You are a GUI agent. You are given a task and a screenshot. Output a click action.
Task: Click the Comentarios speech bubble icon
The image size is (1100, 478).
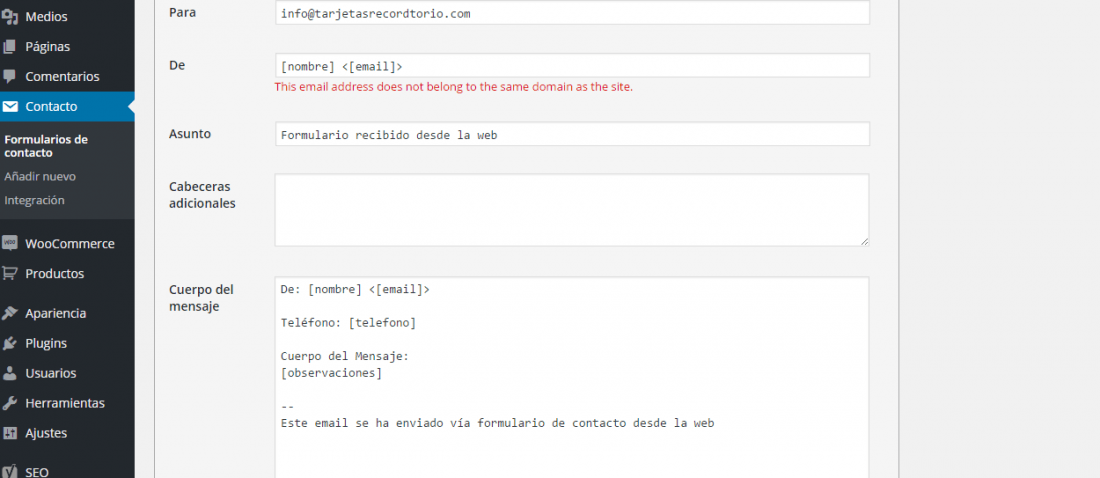click(x=10, y=77)
